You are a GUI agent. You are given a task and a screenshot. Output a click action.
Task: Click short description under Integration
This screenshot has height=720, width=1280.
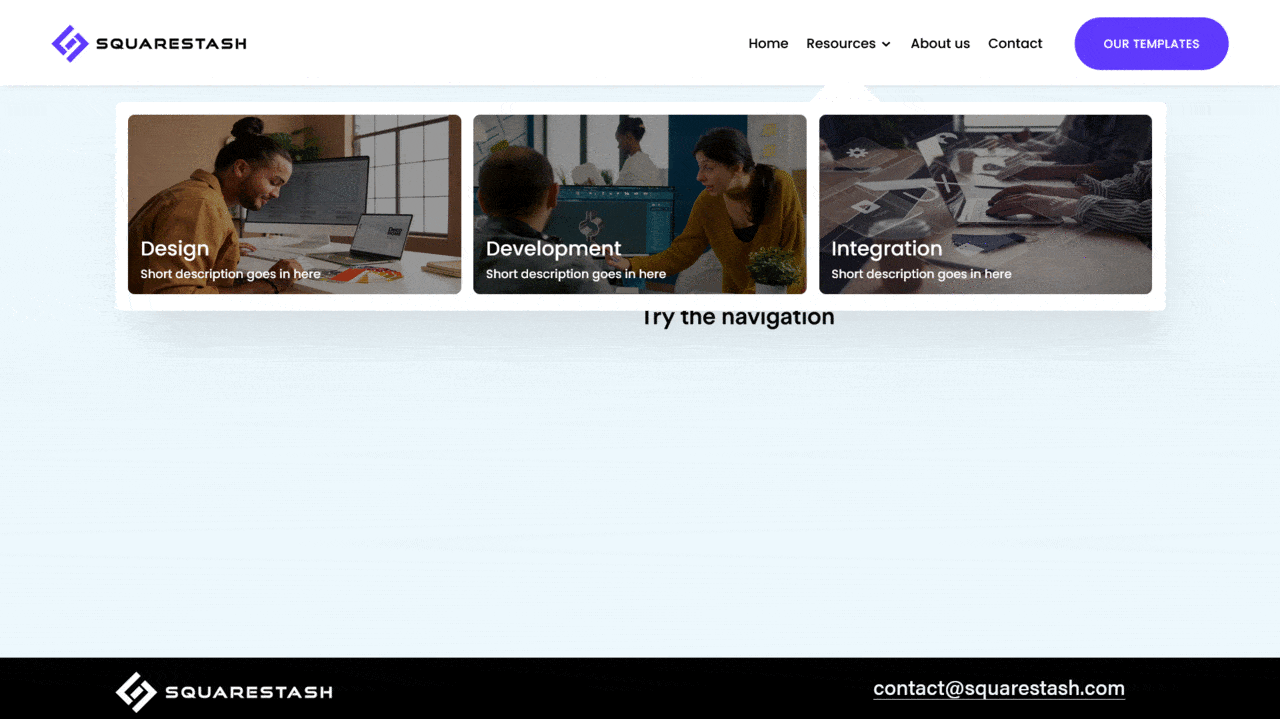(x=921, y=274)
